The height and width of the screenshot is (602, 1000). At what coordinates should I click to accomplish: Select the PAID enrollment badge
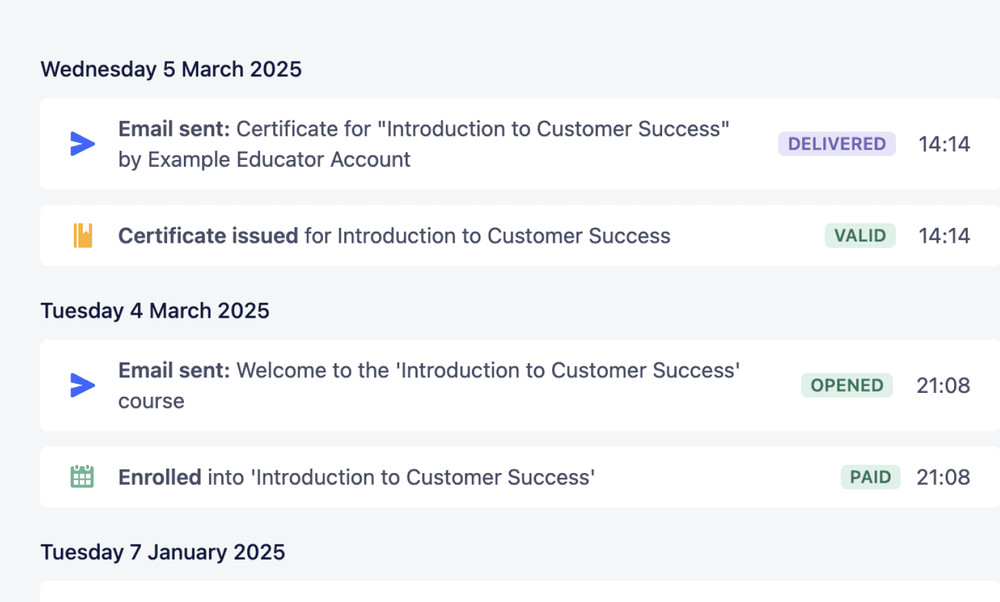[870, 477]
